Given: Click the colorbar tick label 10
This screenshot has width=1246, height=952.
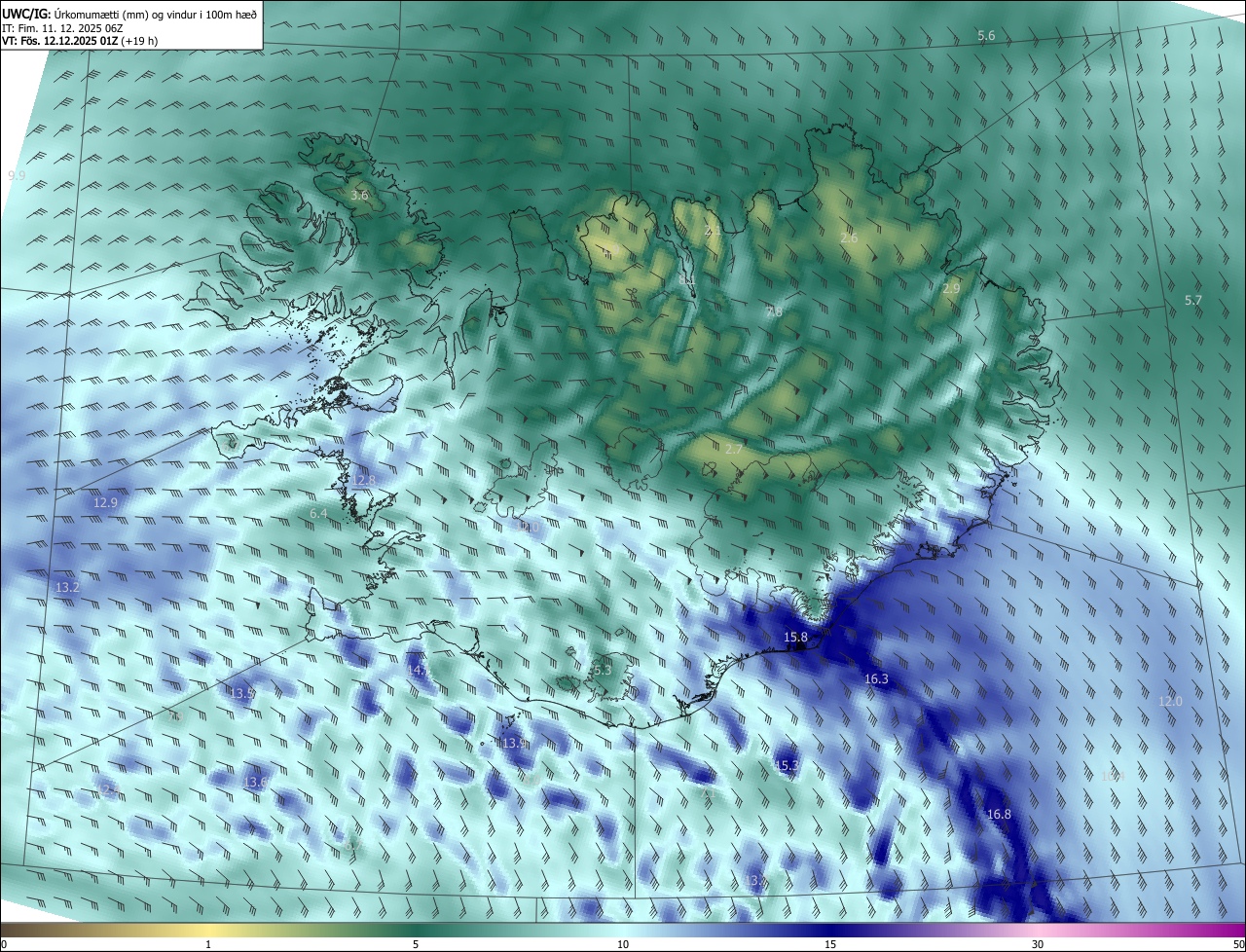Looking at the screenshot, I should 623,945.
